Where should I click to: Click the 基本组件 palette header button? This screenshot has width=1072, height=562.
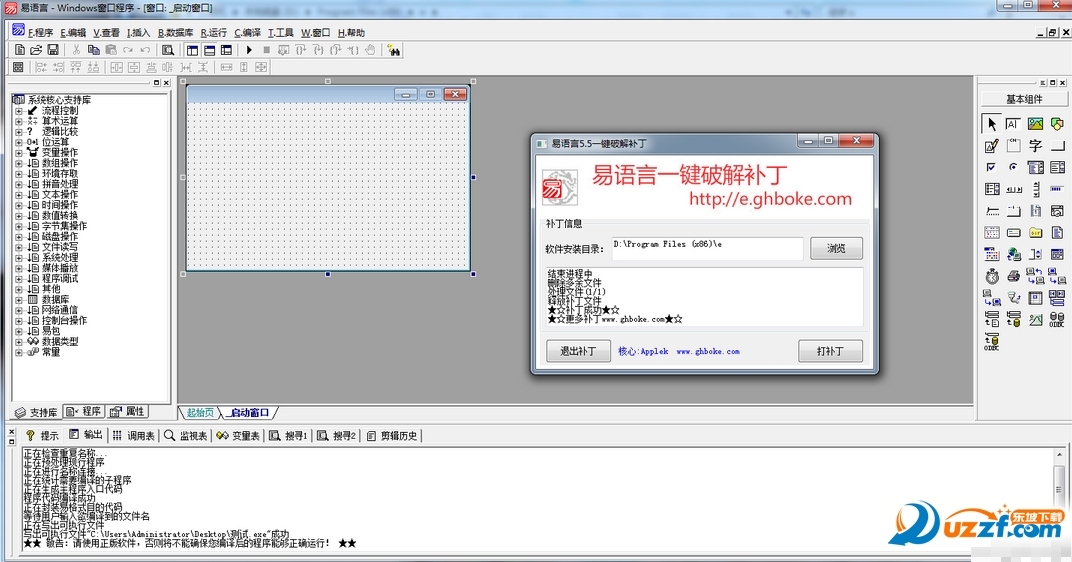pos(1024,99)
